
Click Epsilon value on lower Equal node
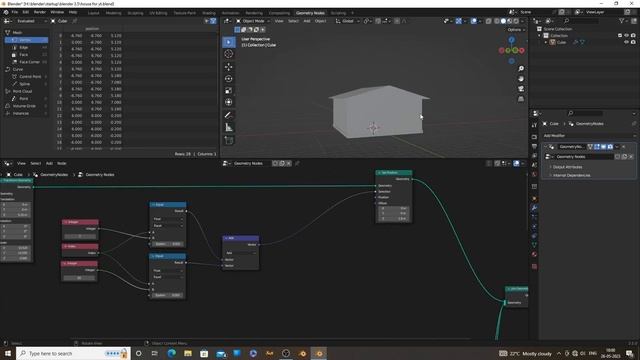168,295
